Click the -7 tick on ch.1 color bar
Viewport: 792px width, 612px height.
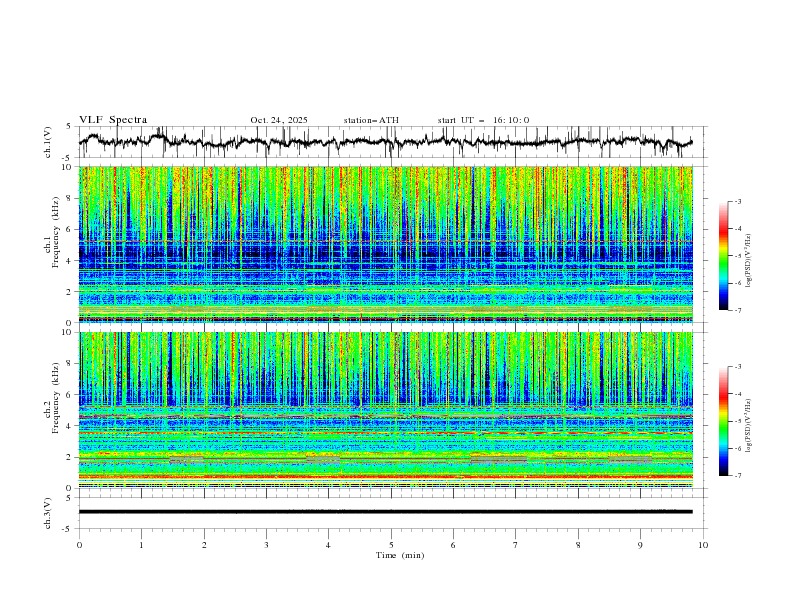pos(737,311)
